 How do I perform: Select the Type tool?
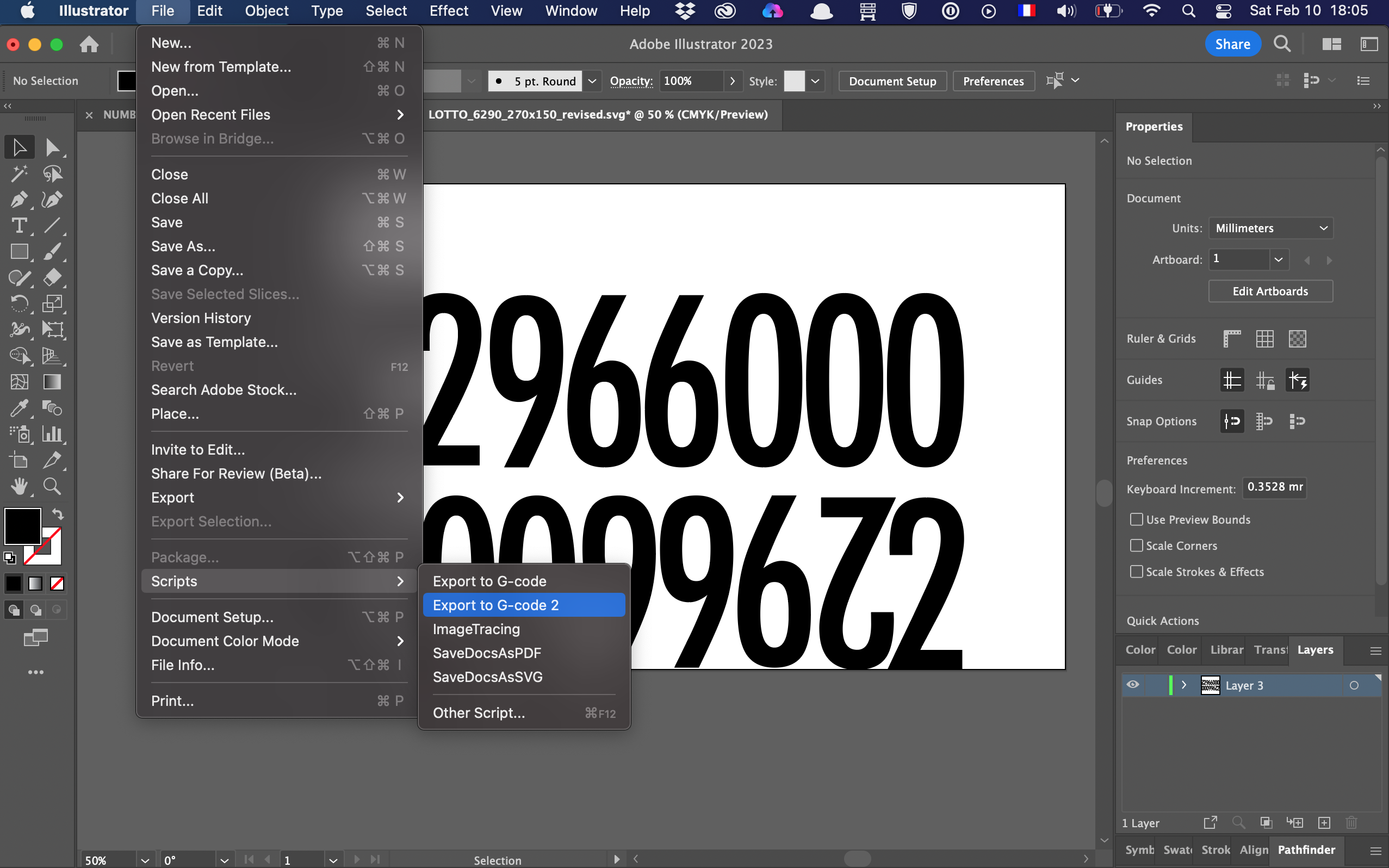point(20,226)
